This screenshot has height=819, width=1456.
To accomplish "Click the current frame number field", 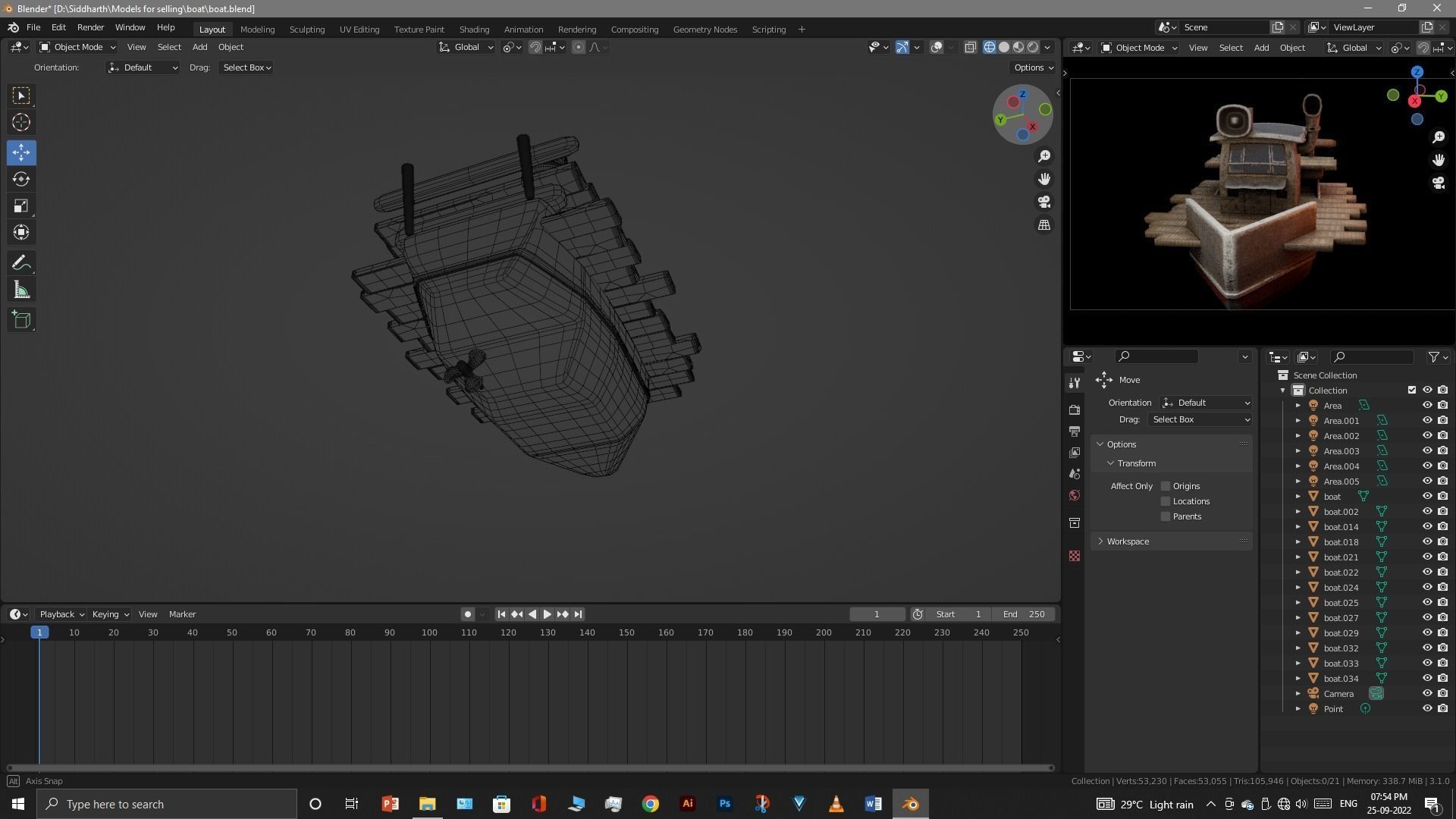I will coord(877,614).
